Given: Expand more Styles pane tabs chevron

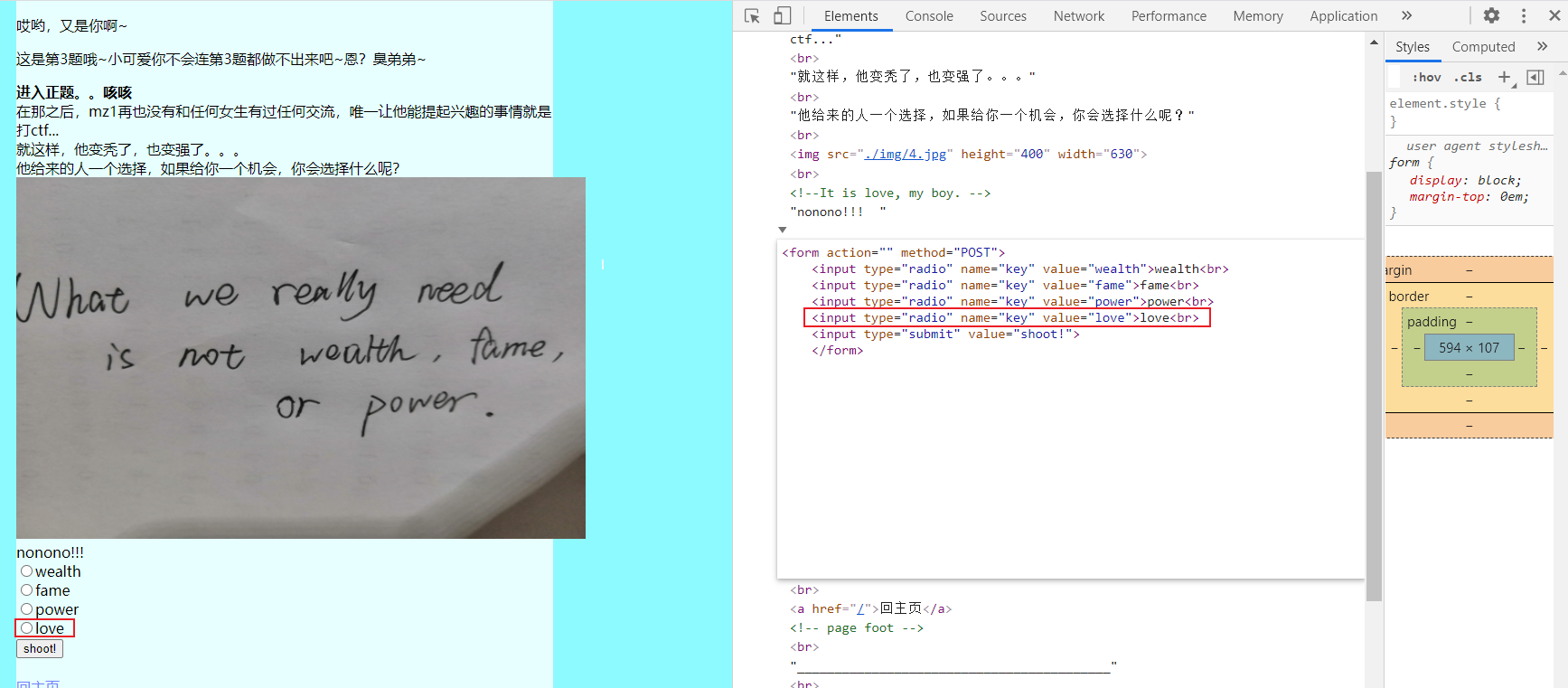Looking at the screenshot, I should (x=1542, y=46).
